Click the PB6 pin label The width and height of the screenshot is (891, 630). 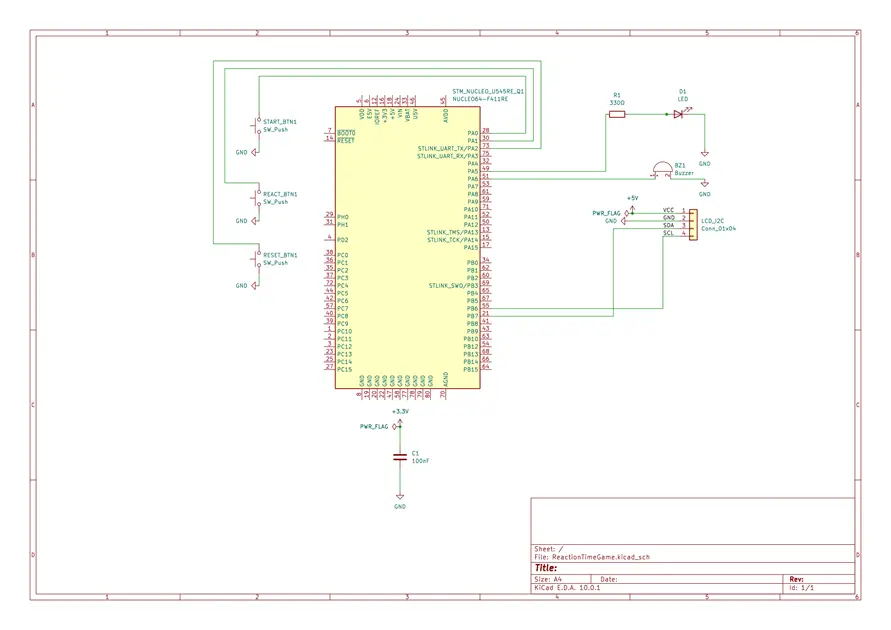point(473,308)
